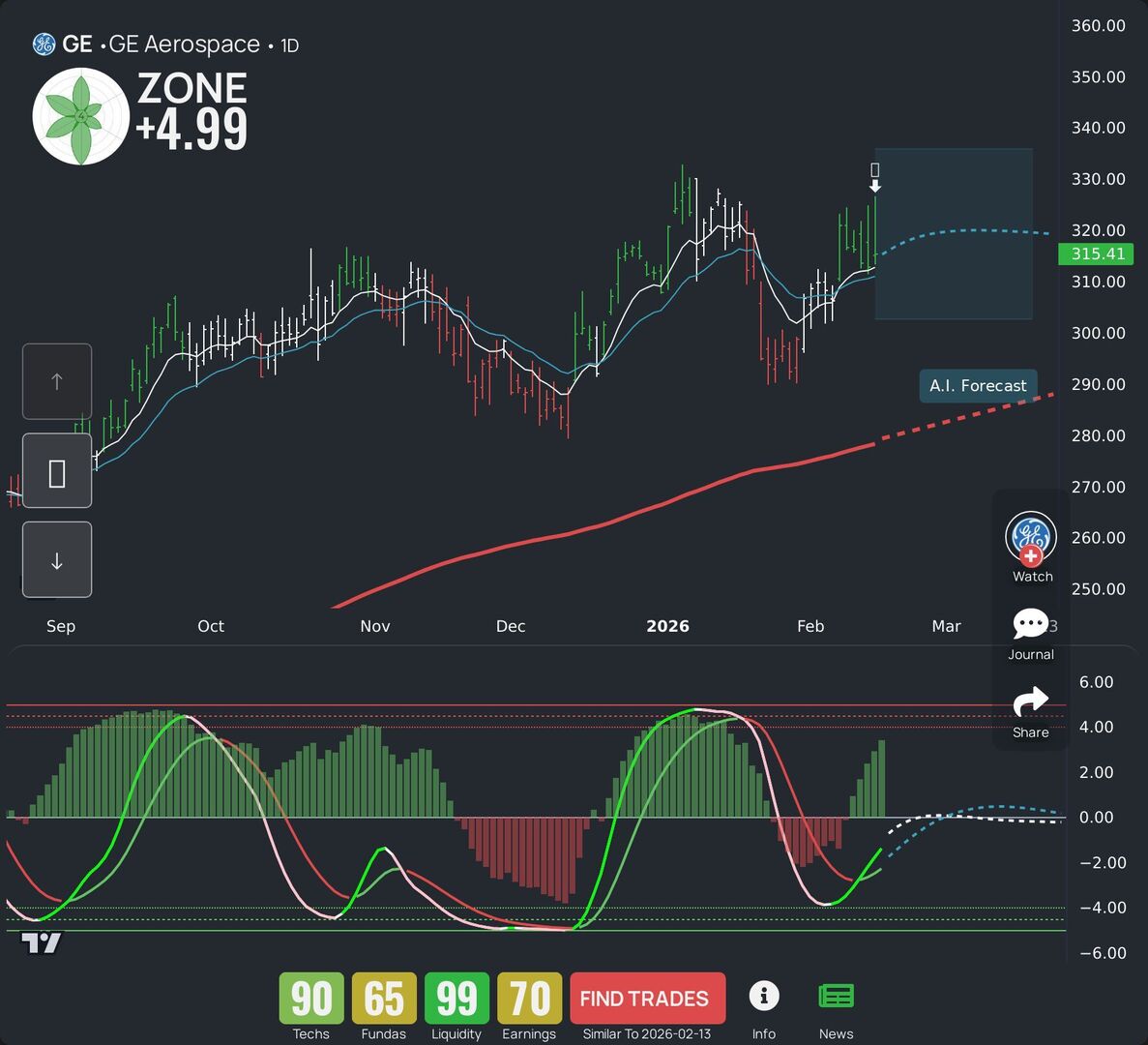Click the middle rectangle button between arrows
Viewport: 1148px width, 1045px height.
tap(57, 470)
